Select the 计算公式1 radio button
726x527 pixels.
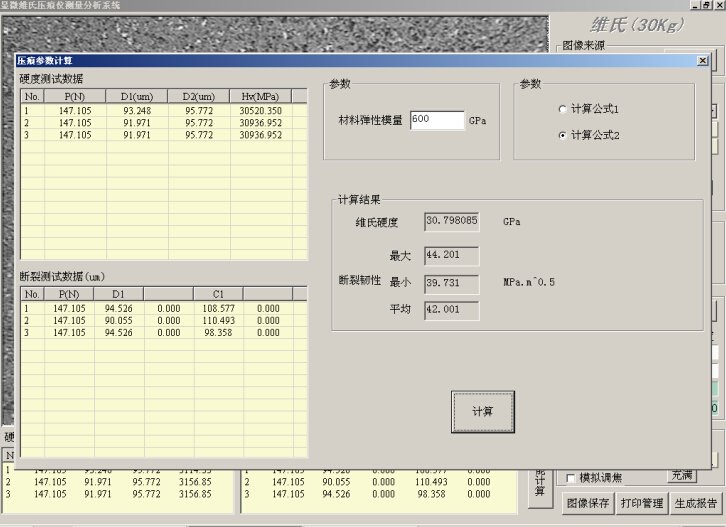click(x=562, y=109)
